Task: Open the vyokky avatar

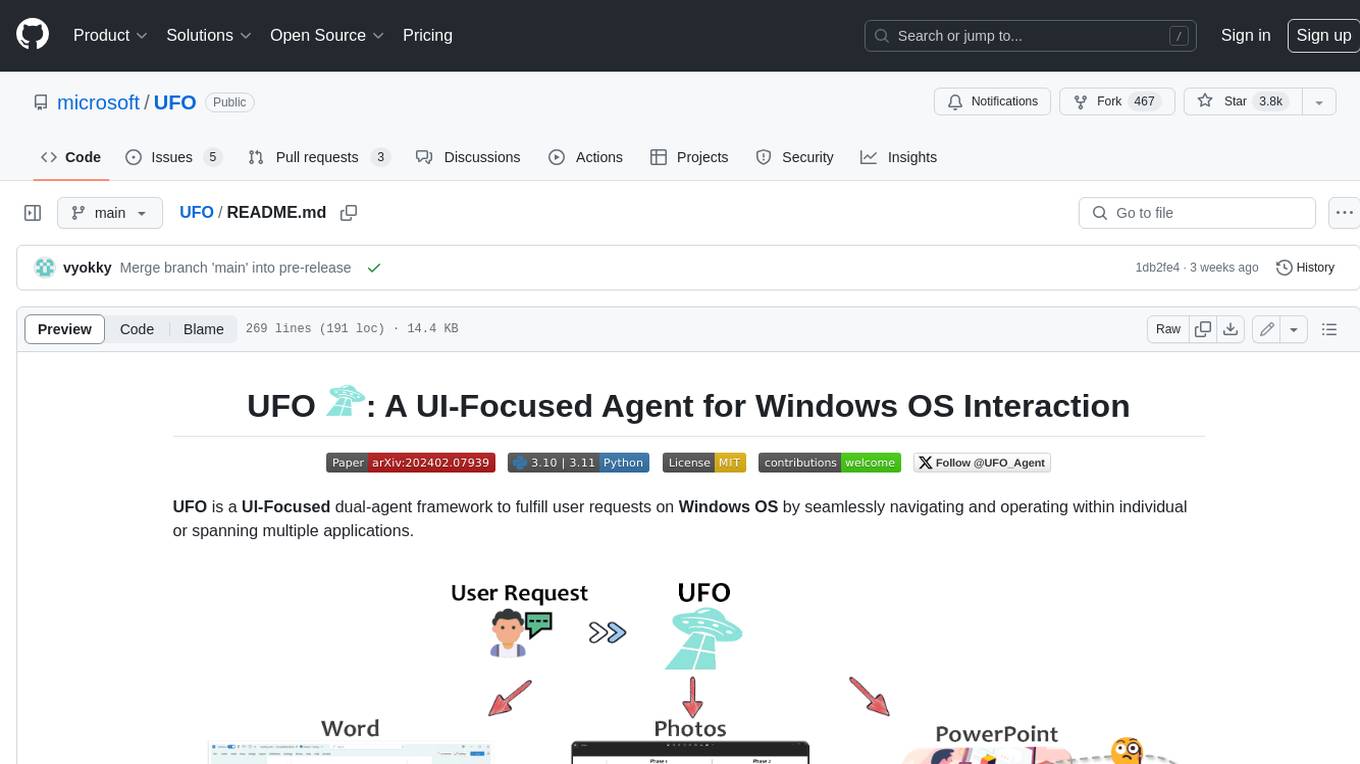Action: click(x=44, y=267)
